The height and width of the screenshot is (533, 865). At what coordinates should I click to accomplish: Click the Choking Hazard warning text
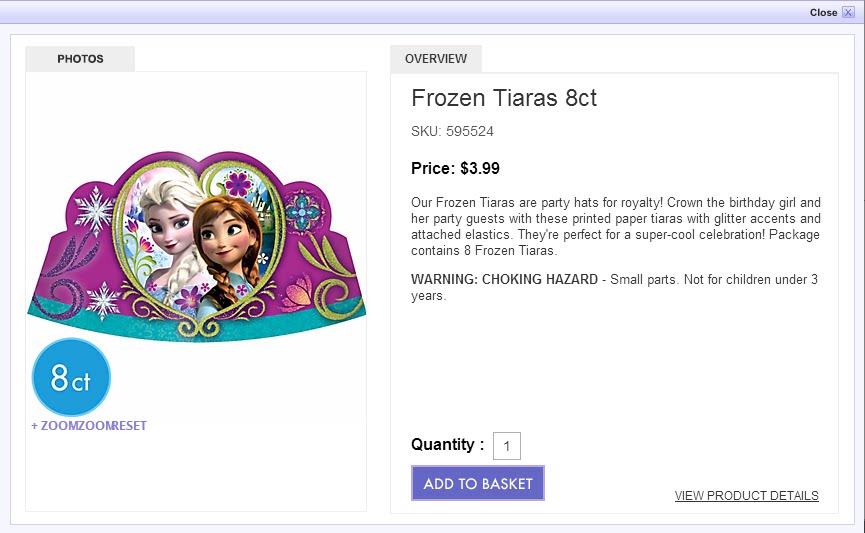pos(614,287)
